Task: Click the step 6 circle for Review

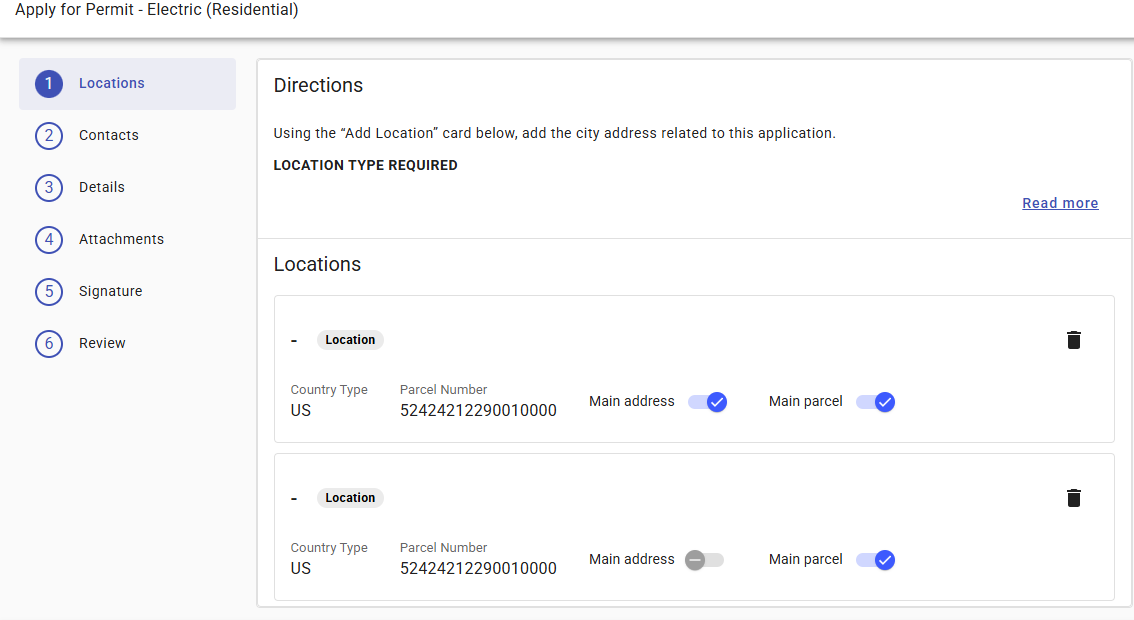Action: point(49,343)
